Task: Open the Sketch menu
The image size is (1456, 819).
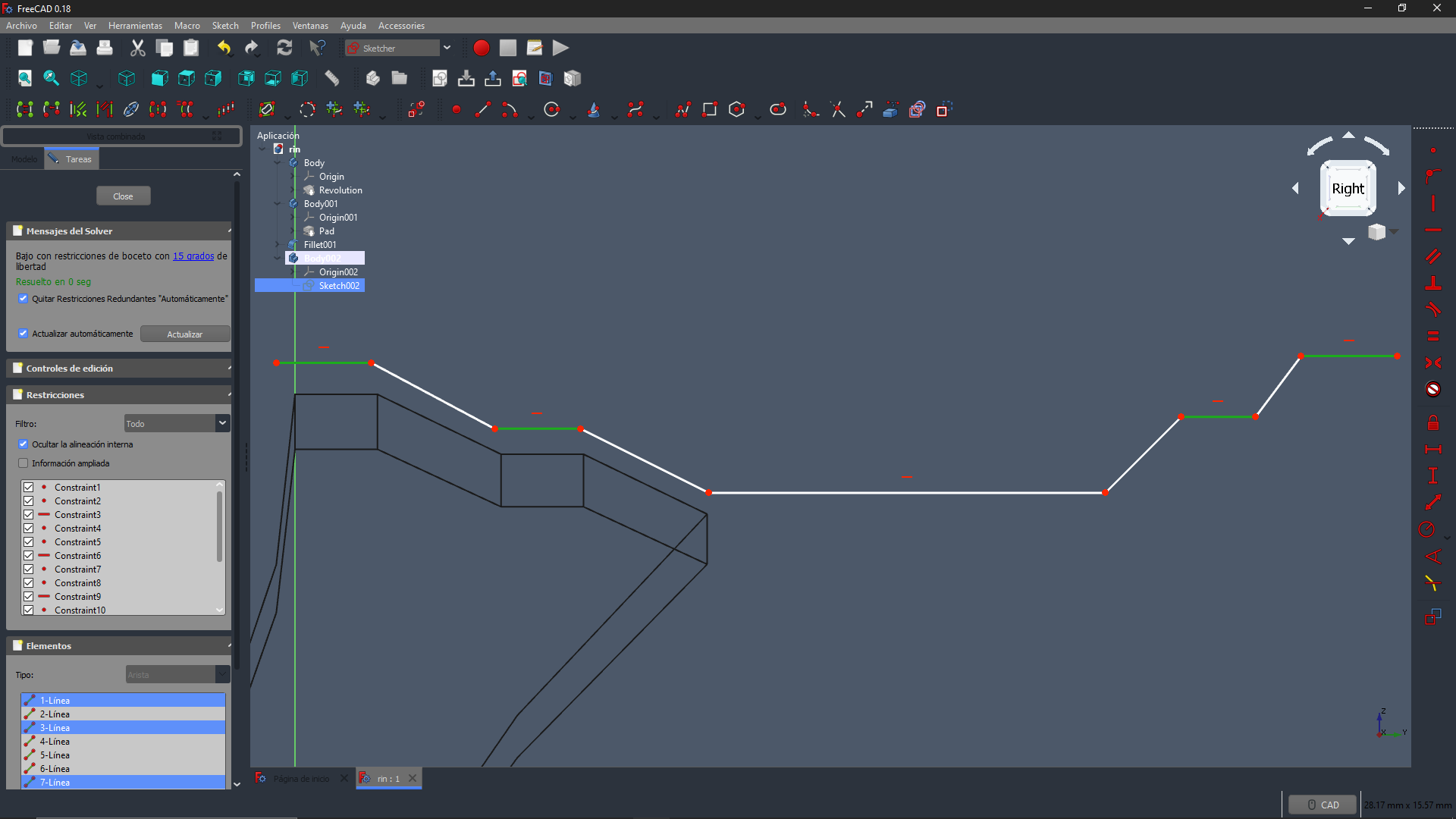Action: coord(224,26)
